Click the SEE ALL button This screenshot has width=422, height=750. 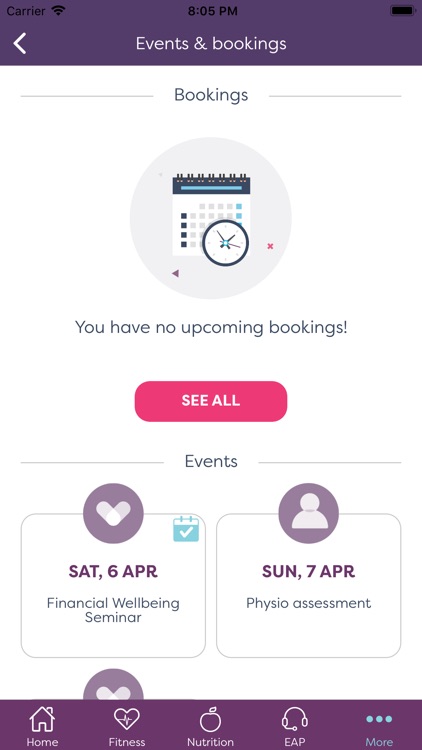tap(211, 401)
